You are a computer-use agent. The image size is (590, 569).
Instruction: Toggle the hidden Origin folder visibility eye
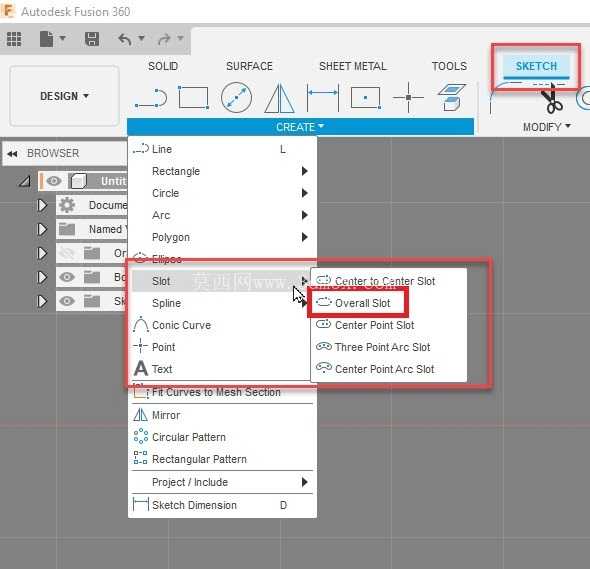[67, 253]
